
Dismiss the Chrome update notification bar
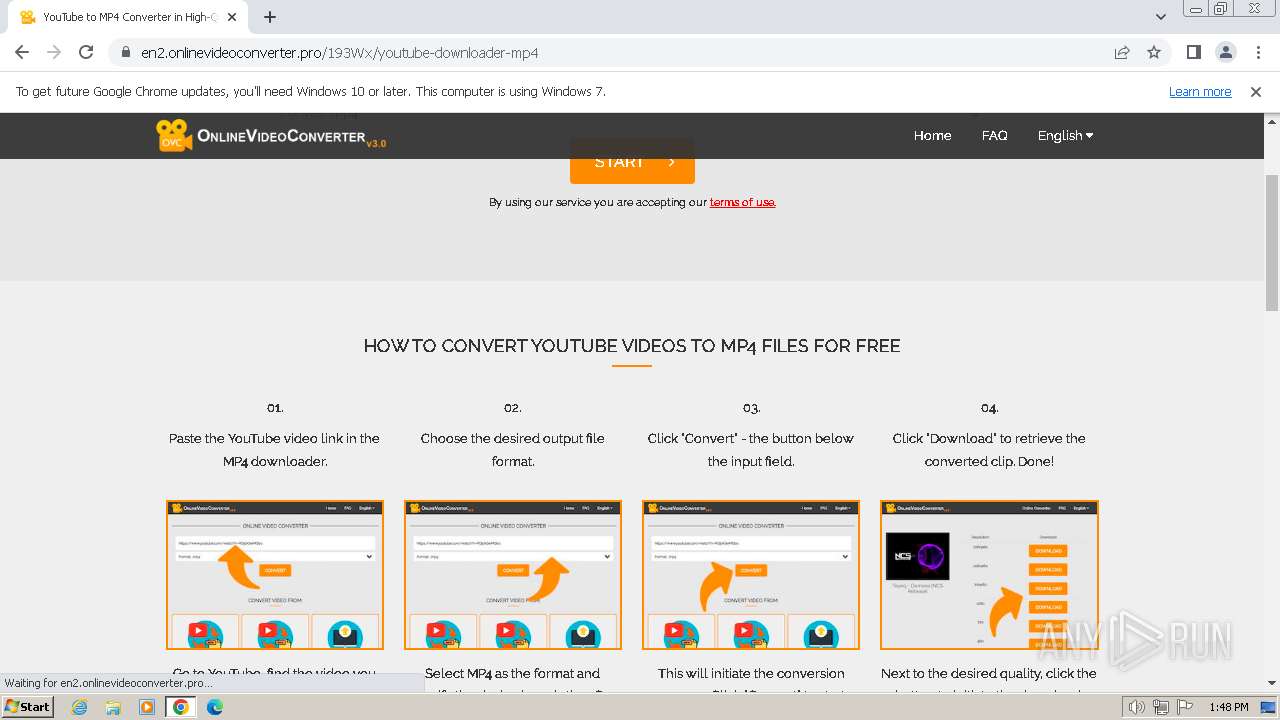point(1256,91)
